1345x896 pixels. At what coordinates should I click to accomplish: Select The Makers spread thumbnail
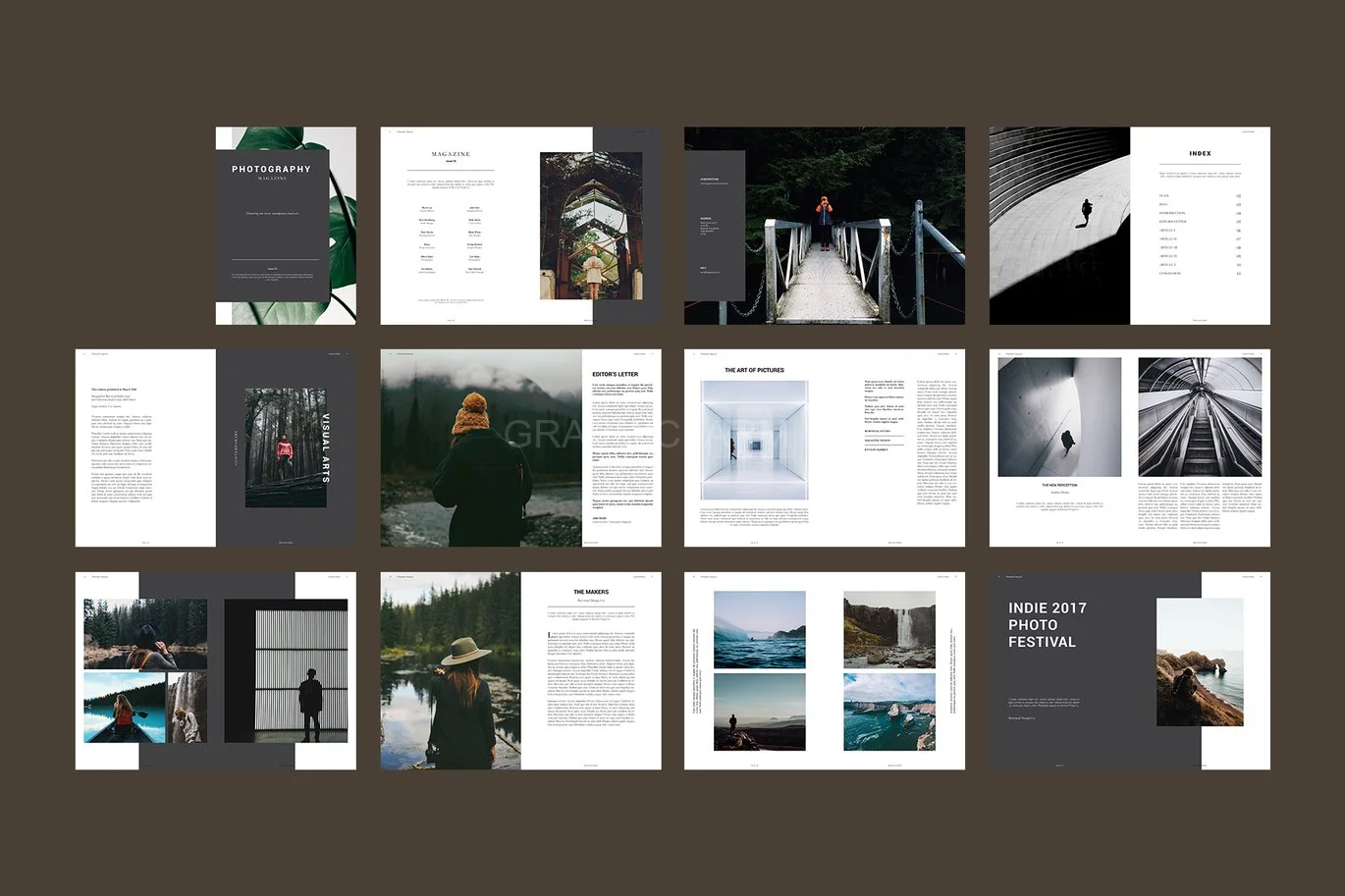520,670
